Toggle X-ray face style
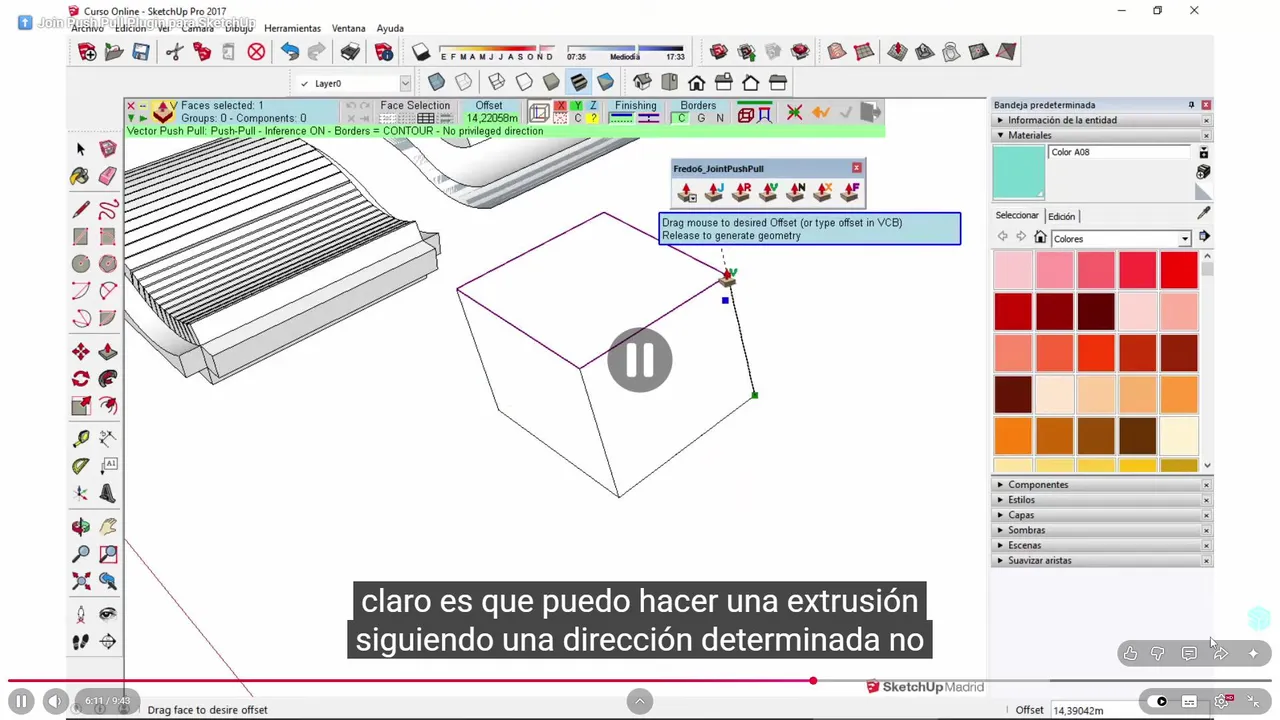The image size is (1280, 720). 436,82
